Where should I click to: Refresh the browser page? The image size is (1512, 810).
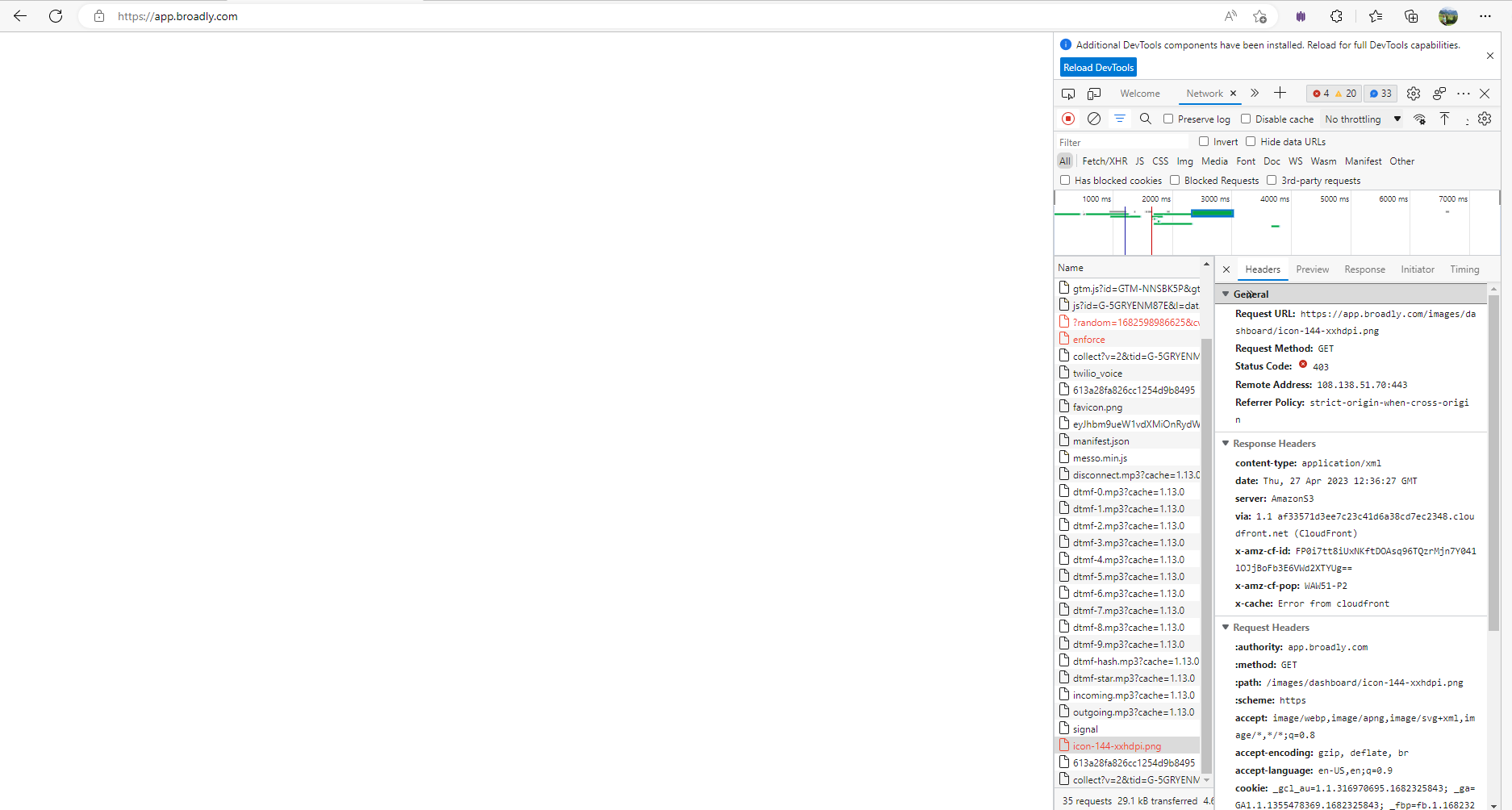tap(56, 16)
